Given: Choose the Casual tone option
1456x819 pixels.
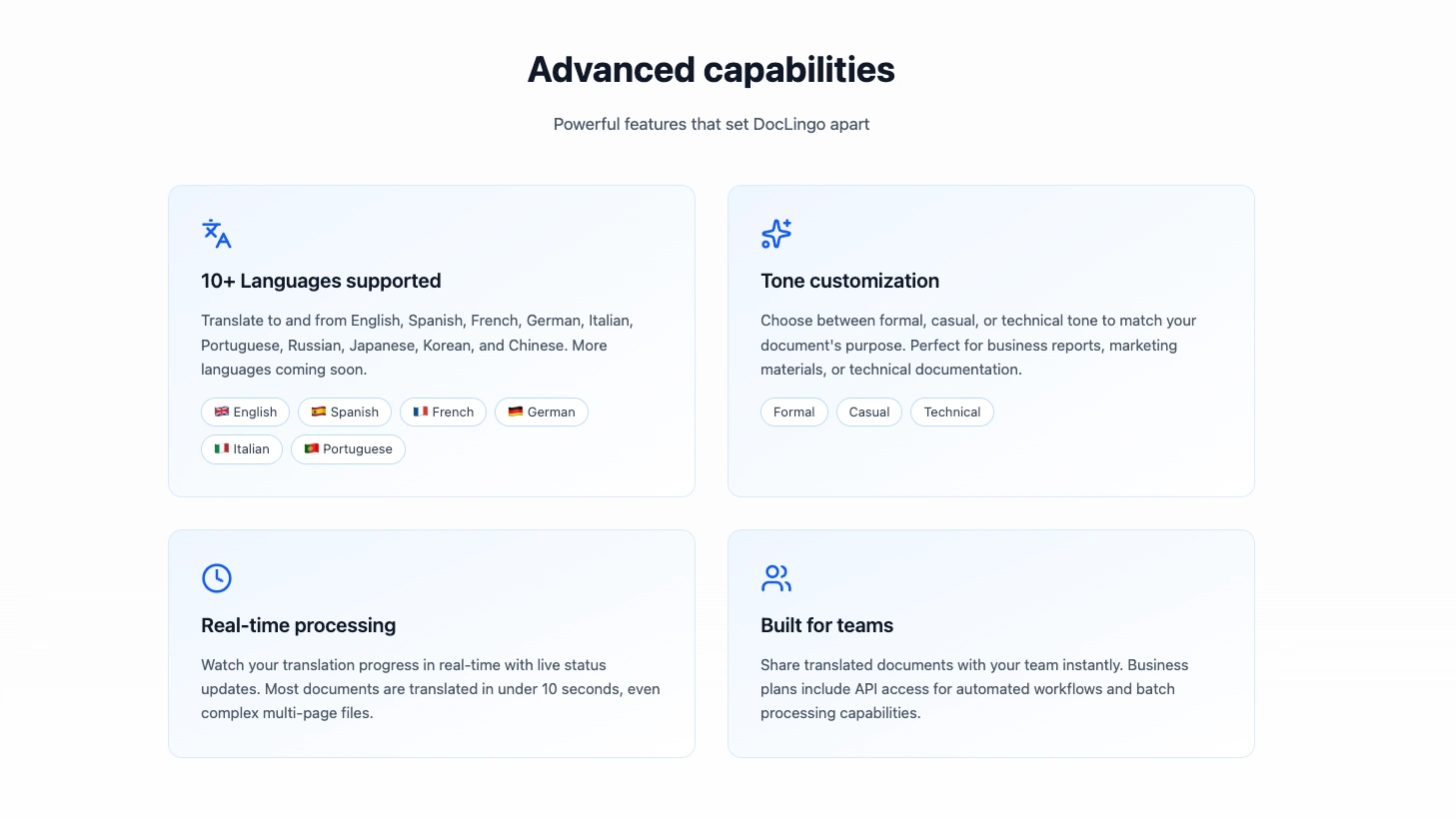Looking at the screenshot, I should (869, 412).
